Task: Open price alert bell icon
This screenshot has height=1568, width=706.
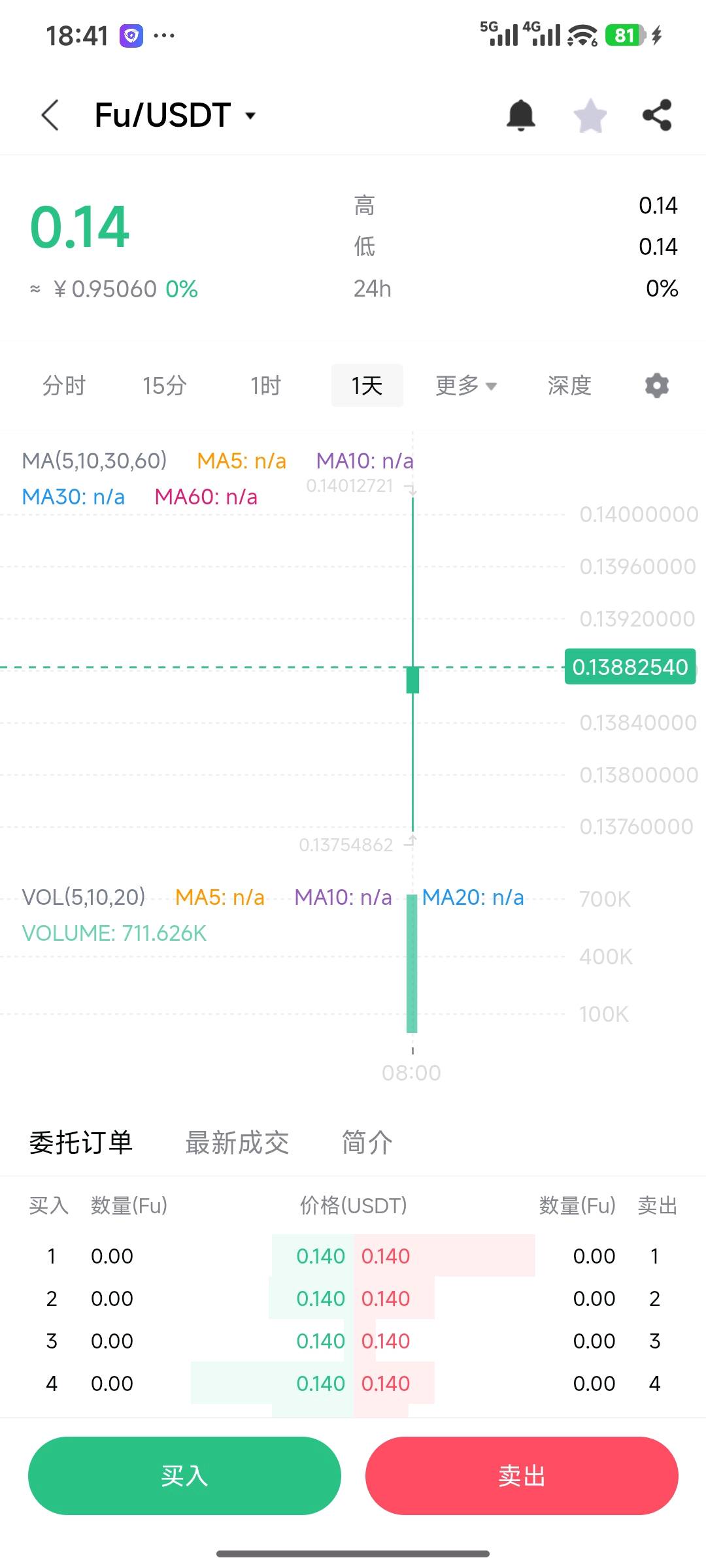Action: coord(521,116)
